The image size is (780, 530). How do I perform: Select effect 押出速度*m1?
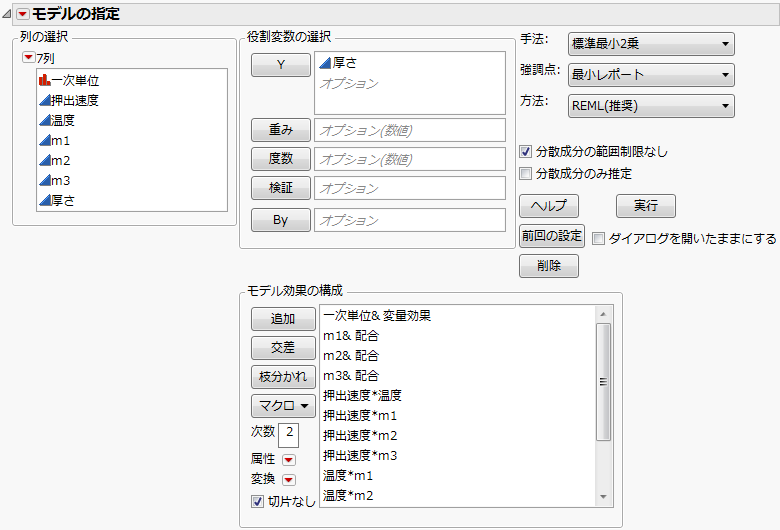tap(360, 415)
